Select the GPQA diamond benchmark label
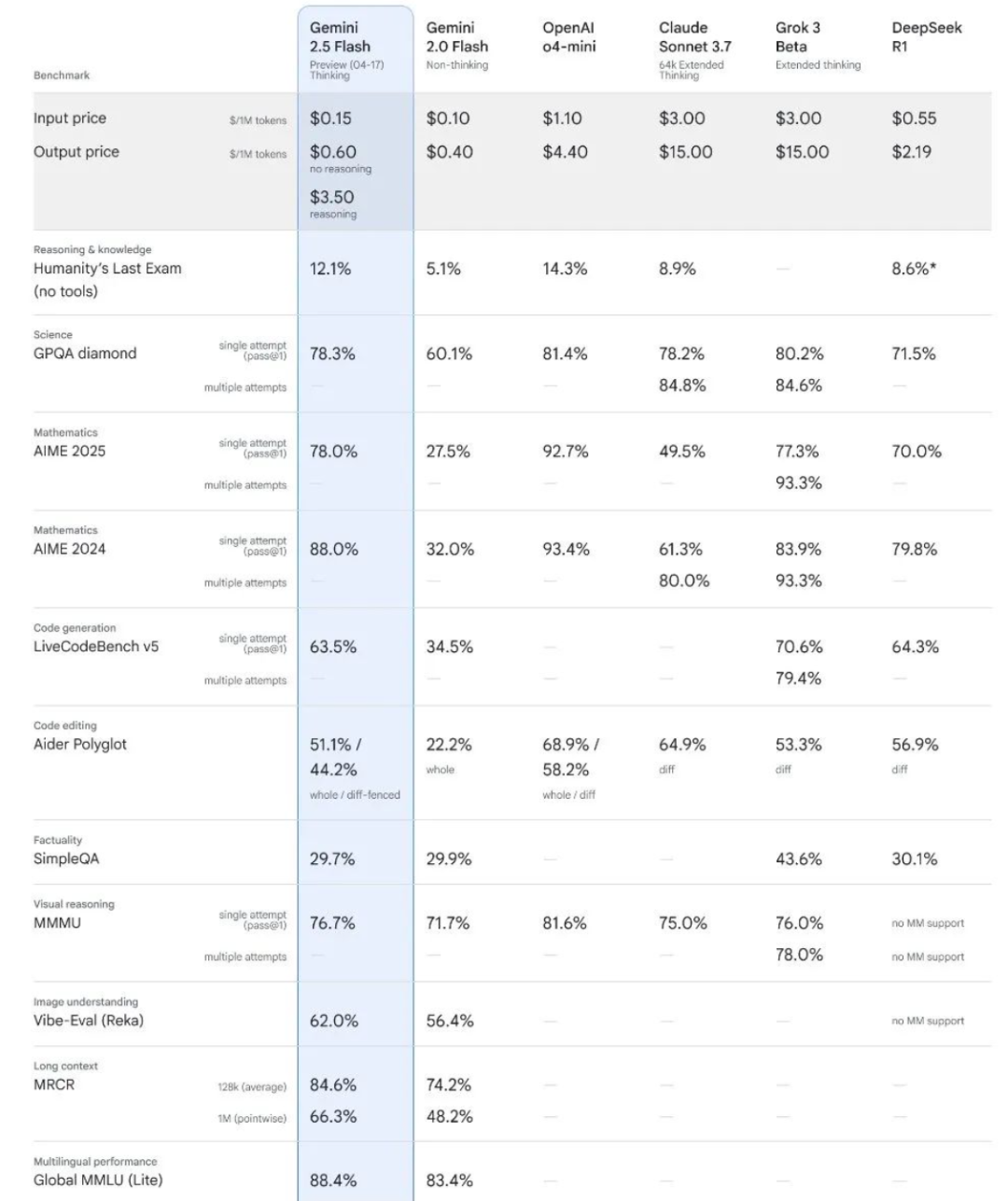The height and width of the screenshot is (1201, 1008). click(85, 354)
